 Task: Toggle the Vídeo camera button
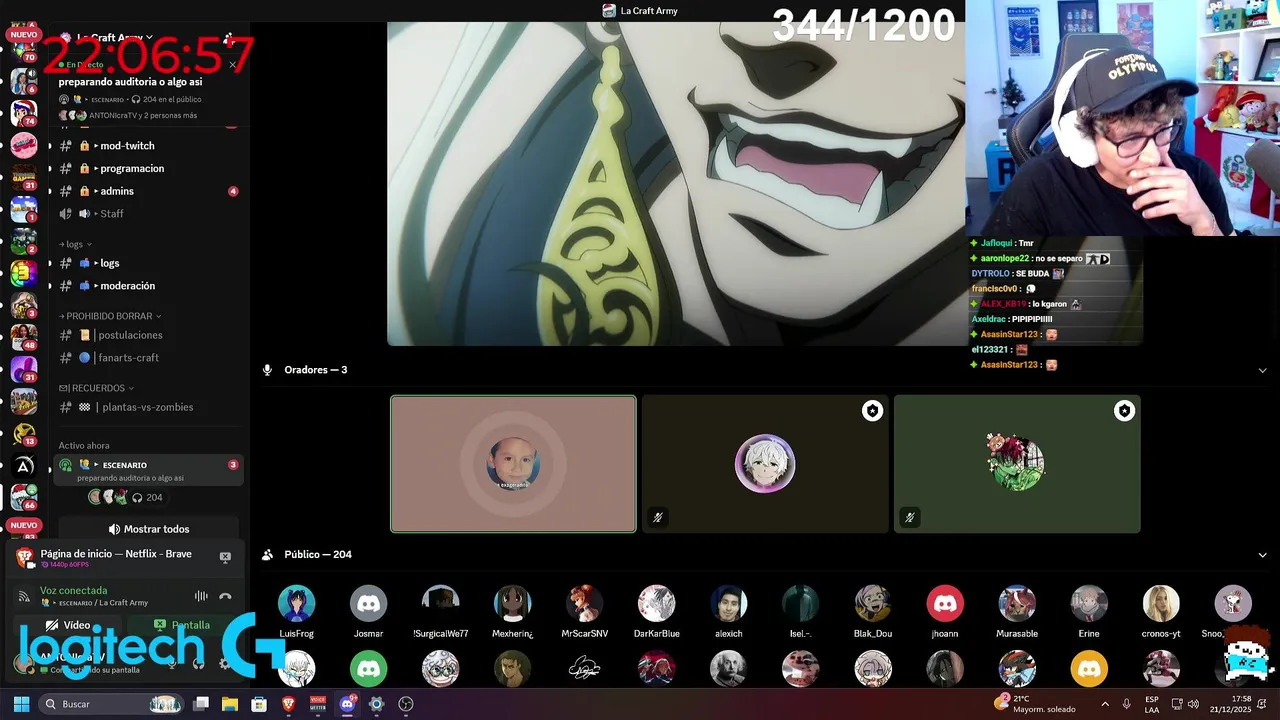(67, 625)
